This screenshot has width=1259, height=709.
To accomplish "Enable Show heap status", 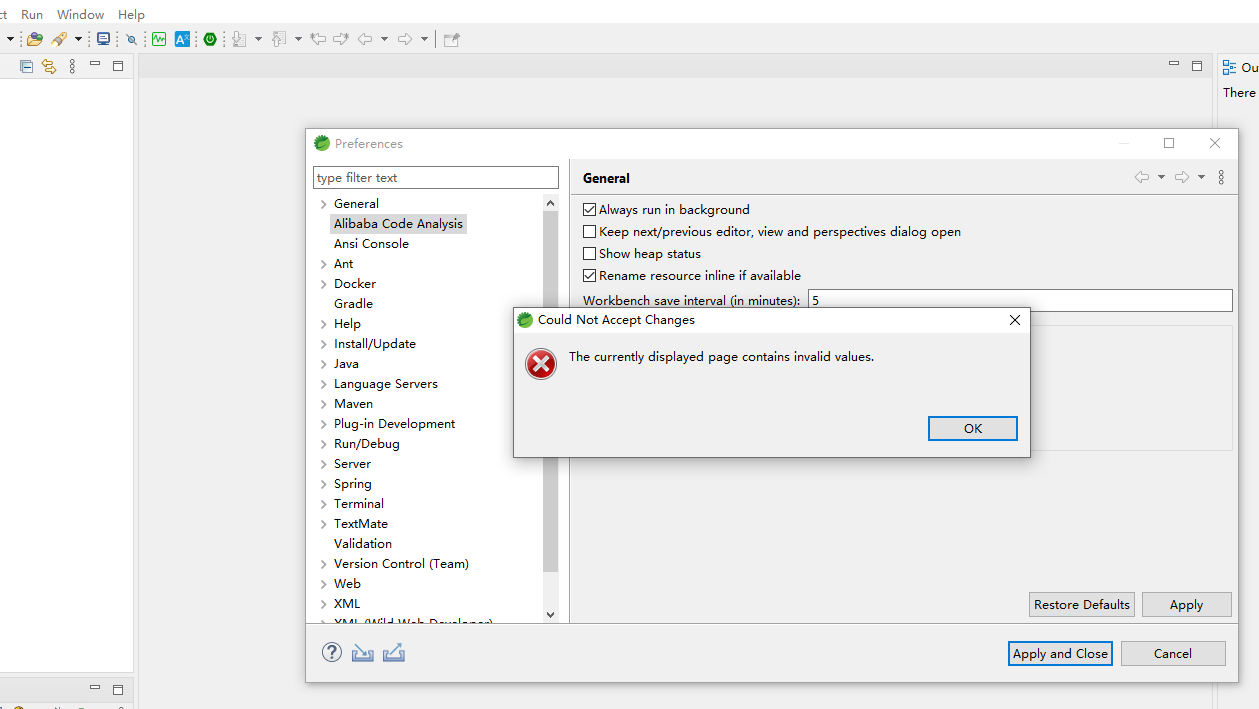I will [590, 253].
